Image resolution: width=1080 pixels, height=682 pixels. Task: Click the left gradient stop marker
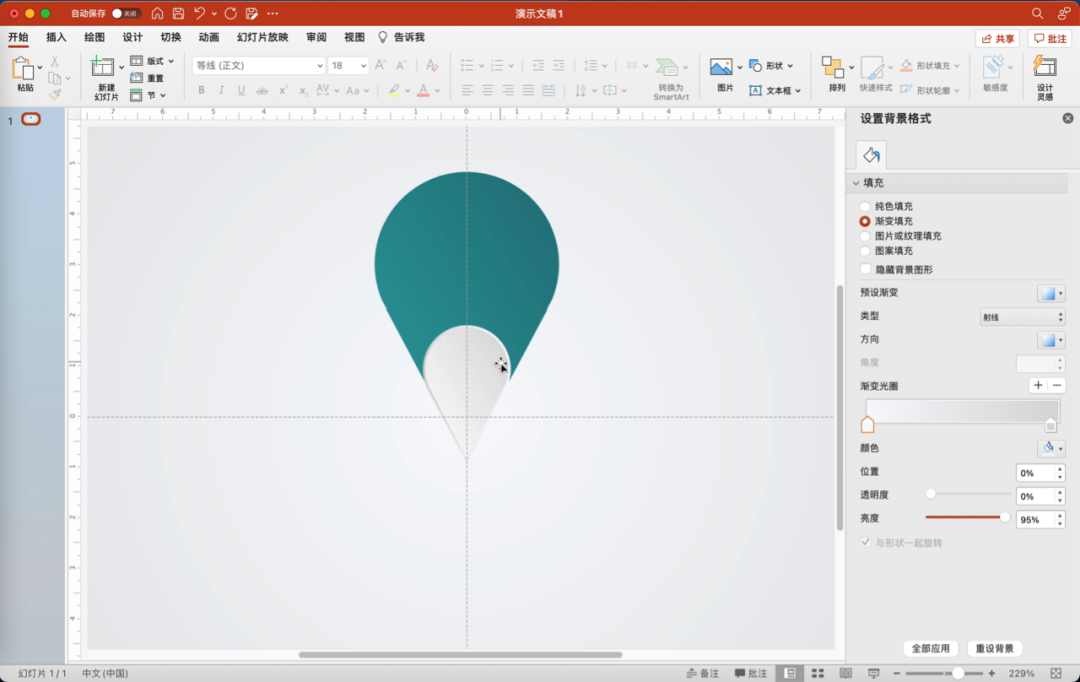pos(867,425)
